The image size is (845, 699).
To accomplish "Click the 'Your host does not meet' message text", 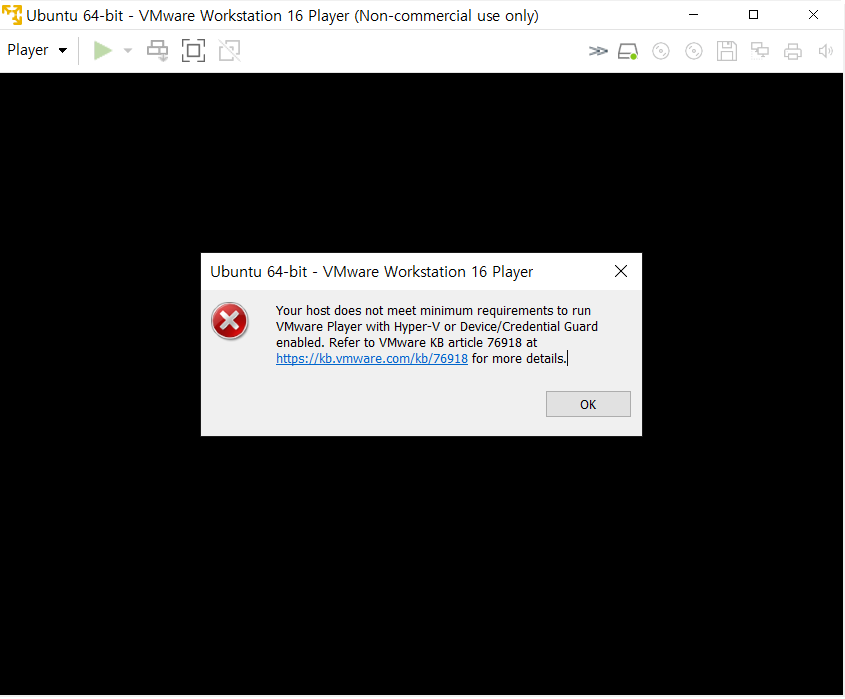I will [437, 335].
